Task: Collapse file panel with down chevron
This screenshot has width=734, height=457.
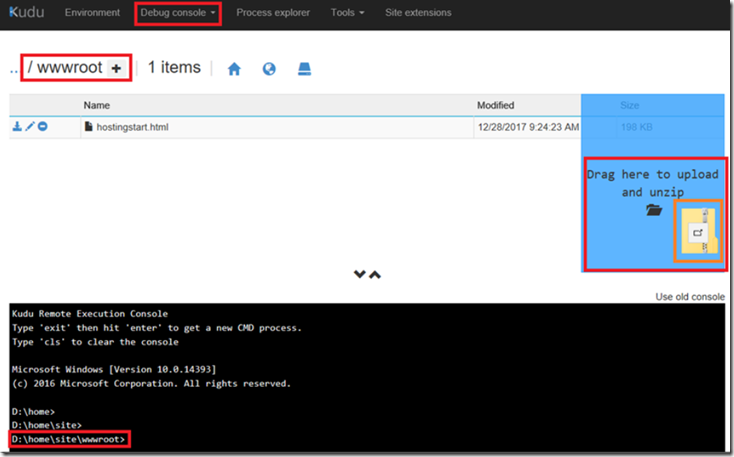Action: pos(360,274)
